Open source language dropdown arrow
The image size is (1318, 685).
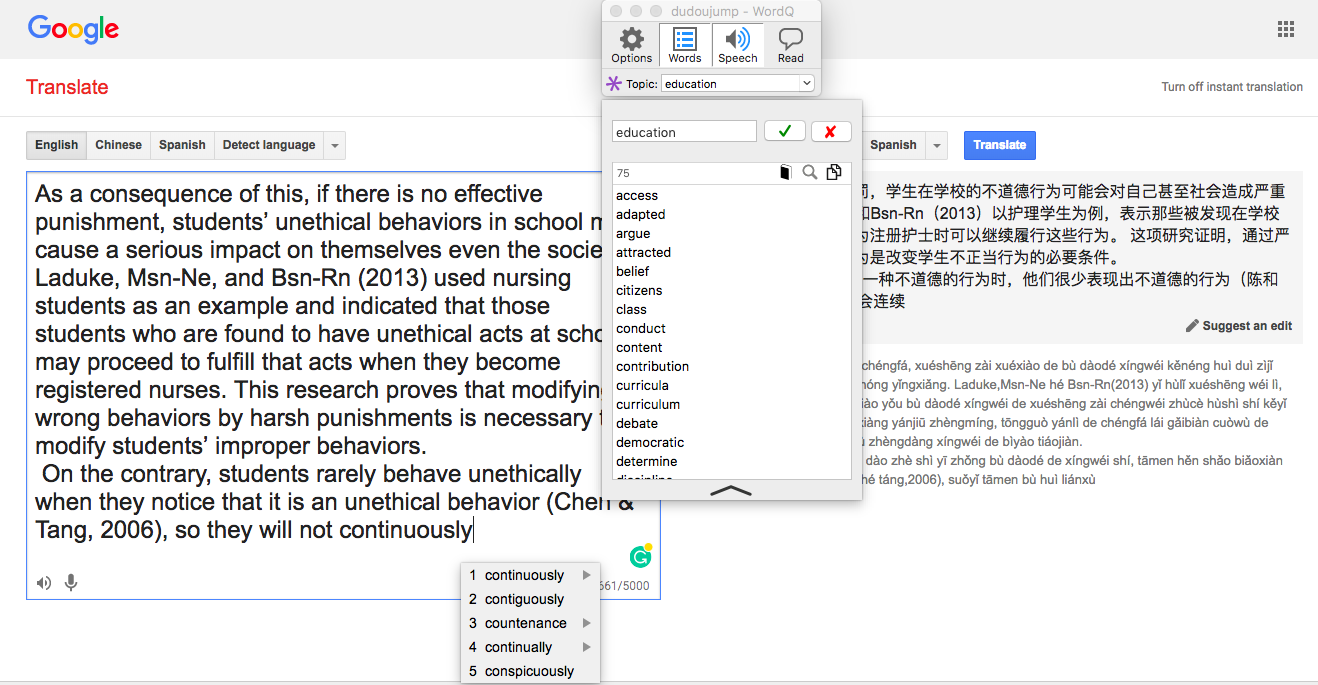(x=335, y=145)
